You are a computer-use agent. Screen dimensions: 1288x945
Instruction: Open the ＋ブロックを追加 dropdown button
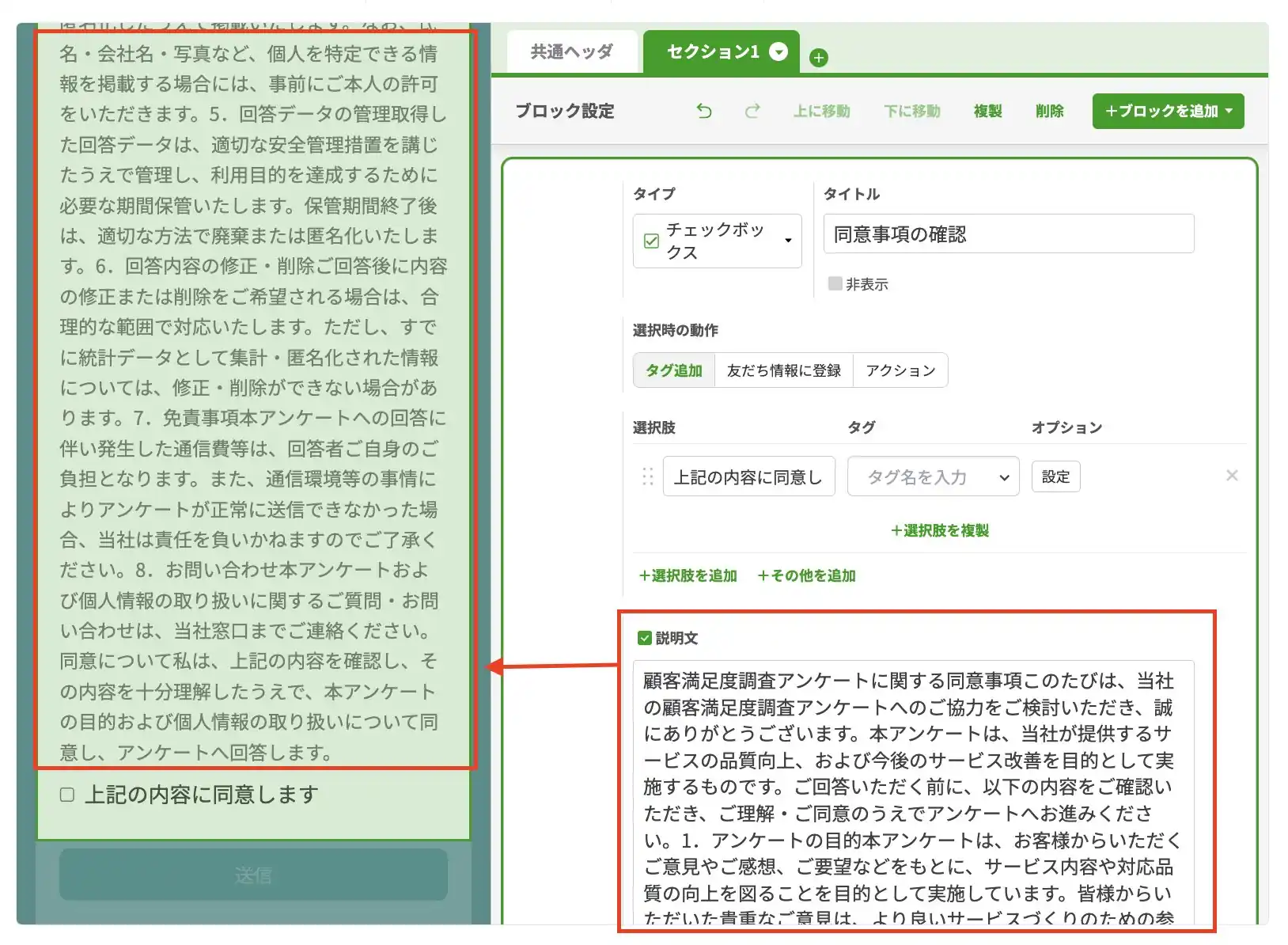[1168, 111]
